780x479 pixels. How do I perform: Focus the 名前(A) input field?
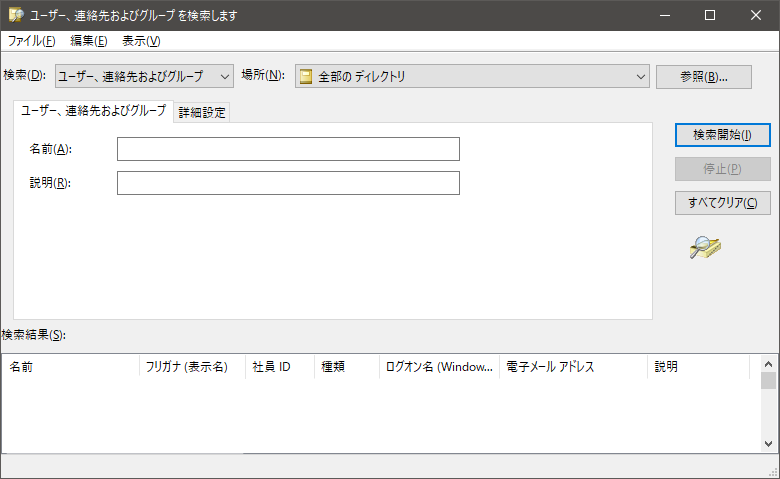[x=289, y=149]
